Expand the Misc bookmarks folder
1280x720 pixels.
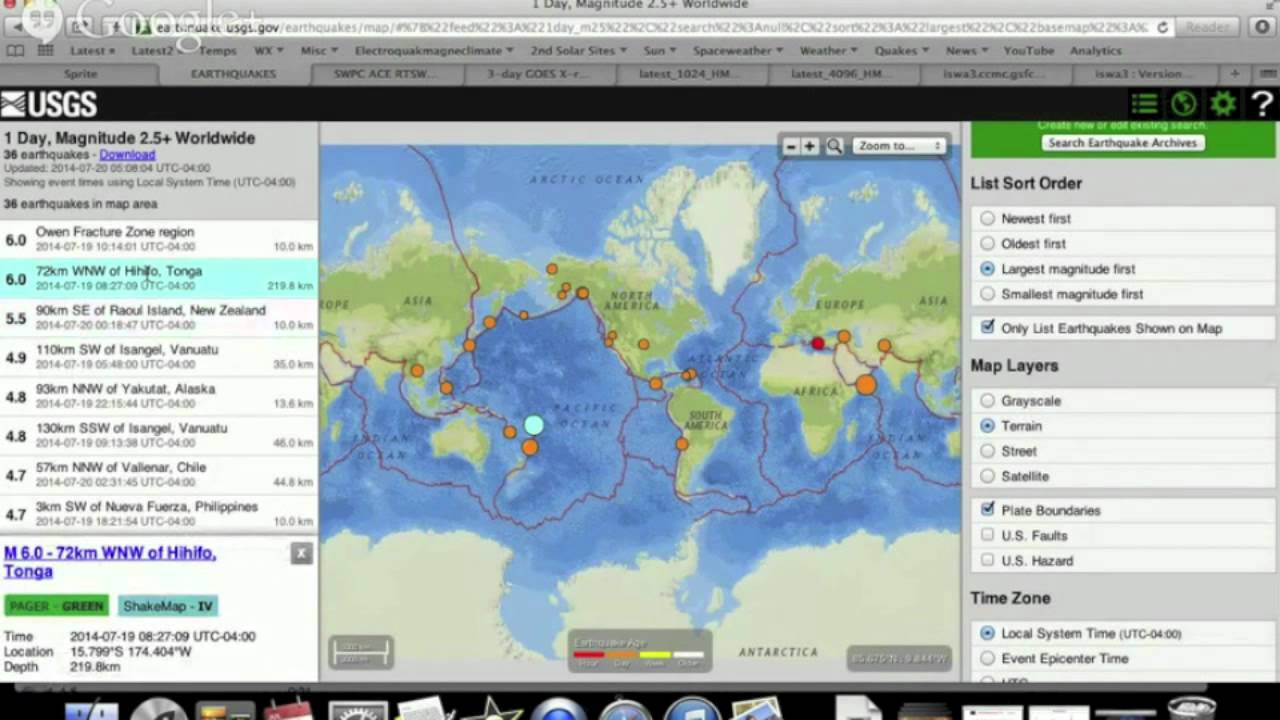point(319,51)
